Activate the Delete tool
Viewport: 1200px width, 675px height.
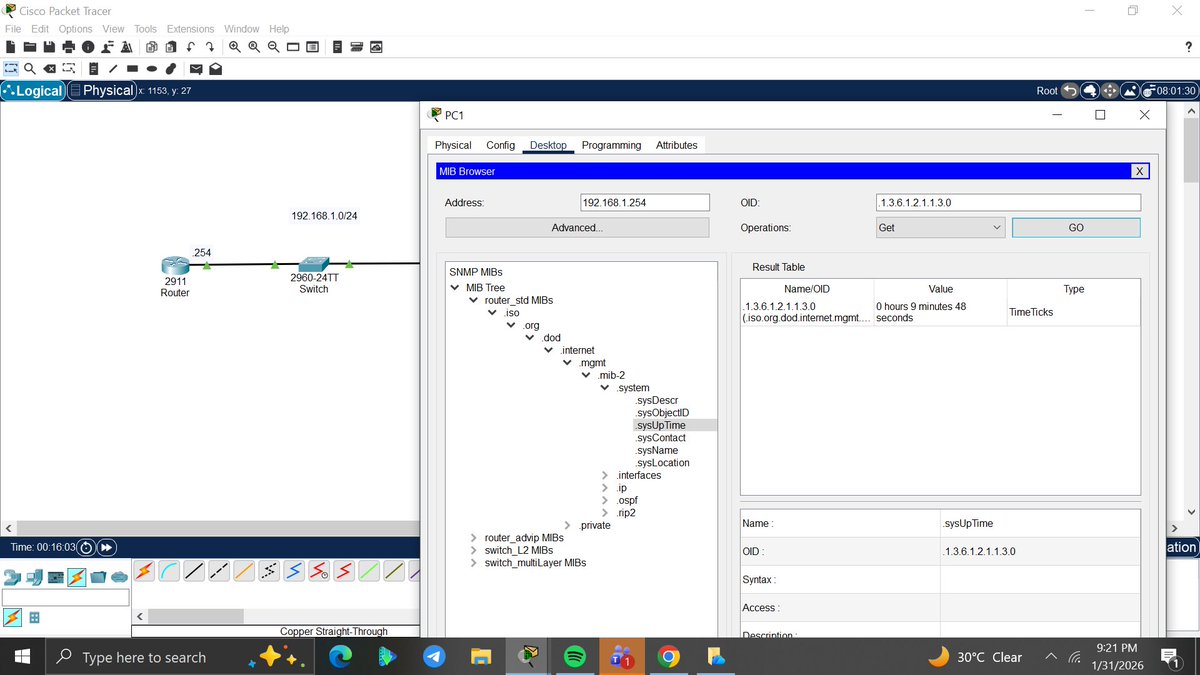(49, 68)
